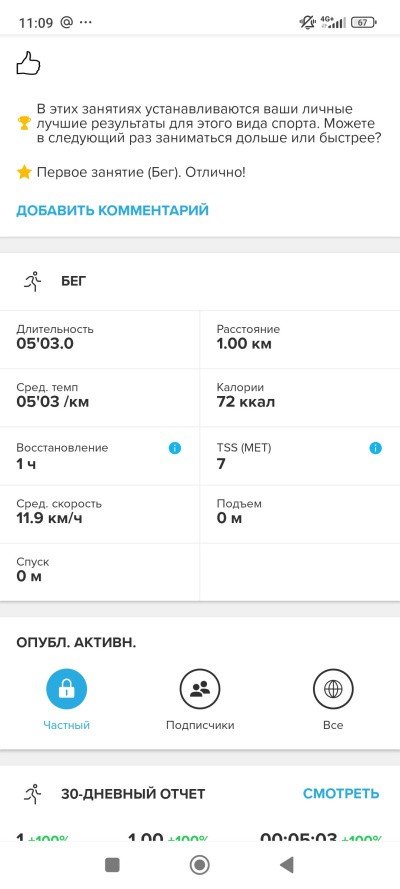Click the trophy personal best icon

tap(24, 123)
